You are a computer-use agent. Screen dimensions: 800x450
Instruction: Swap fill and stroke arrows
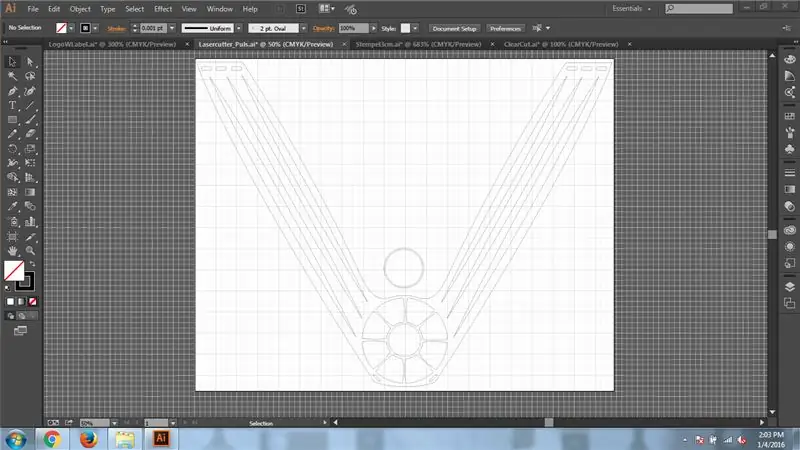32,264
